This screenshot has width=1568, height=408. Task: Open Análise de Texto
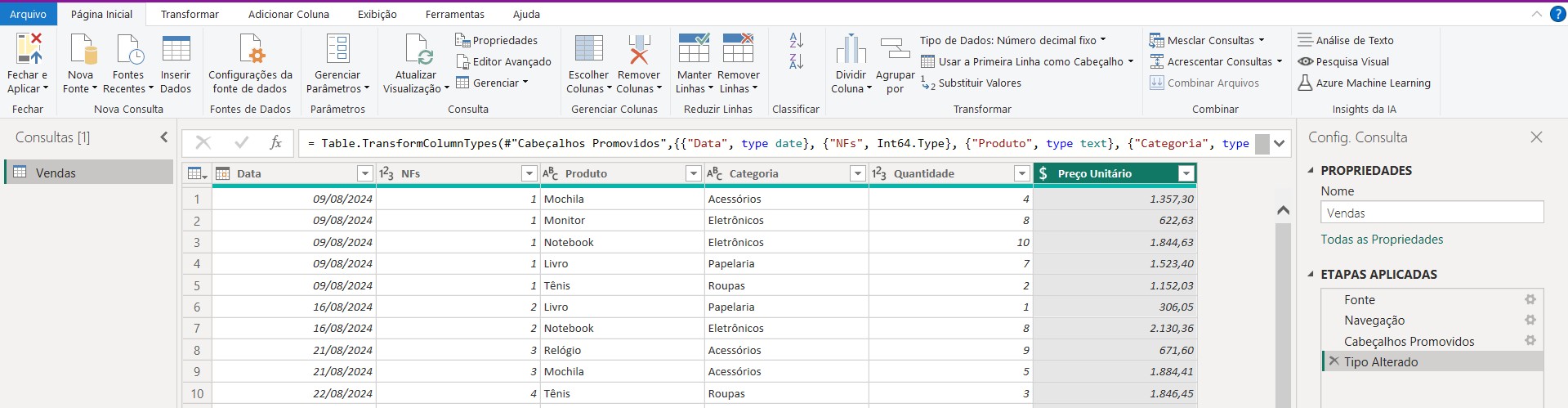(1346, 40)
